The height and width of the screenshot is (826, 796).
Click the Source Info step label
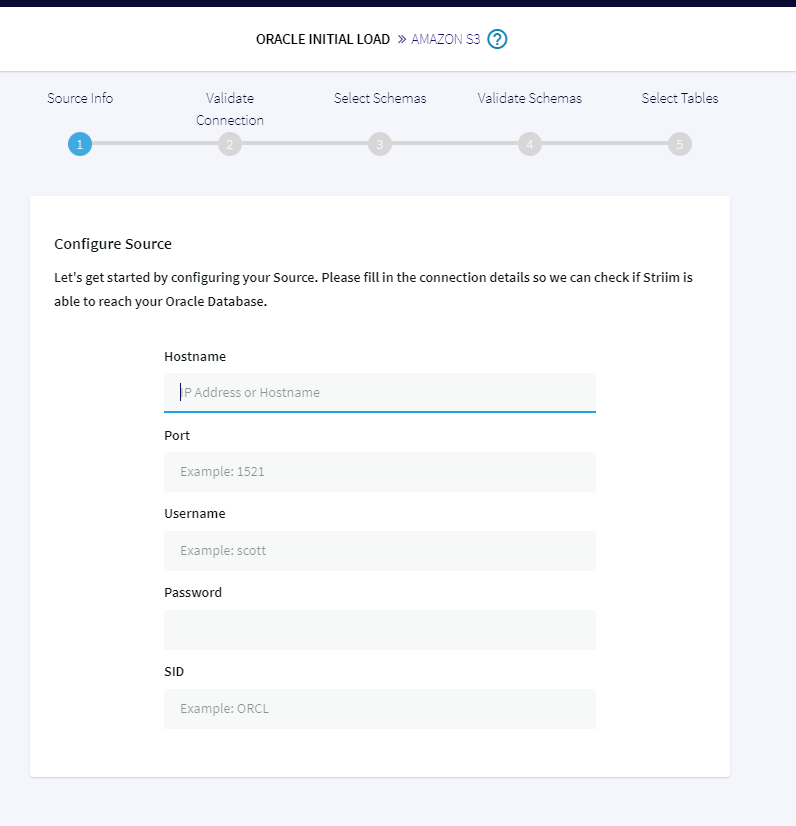[x=80, y=98]
